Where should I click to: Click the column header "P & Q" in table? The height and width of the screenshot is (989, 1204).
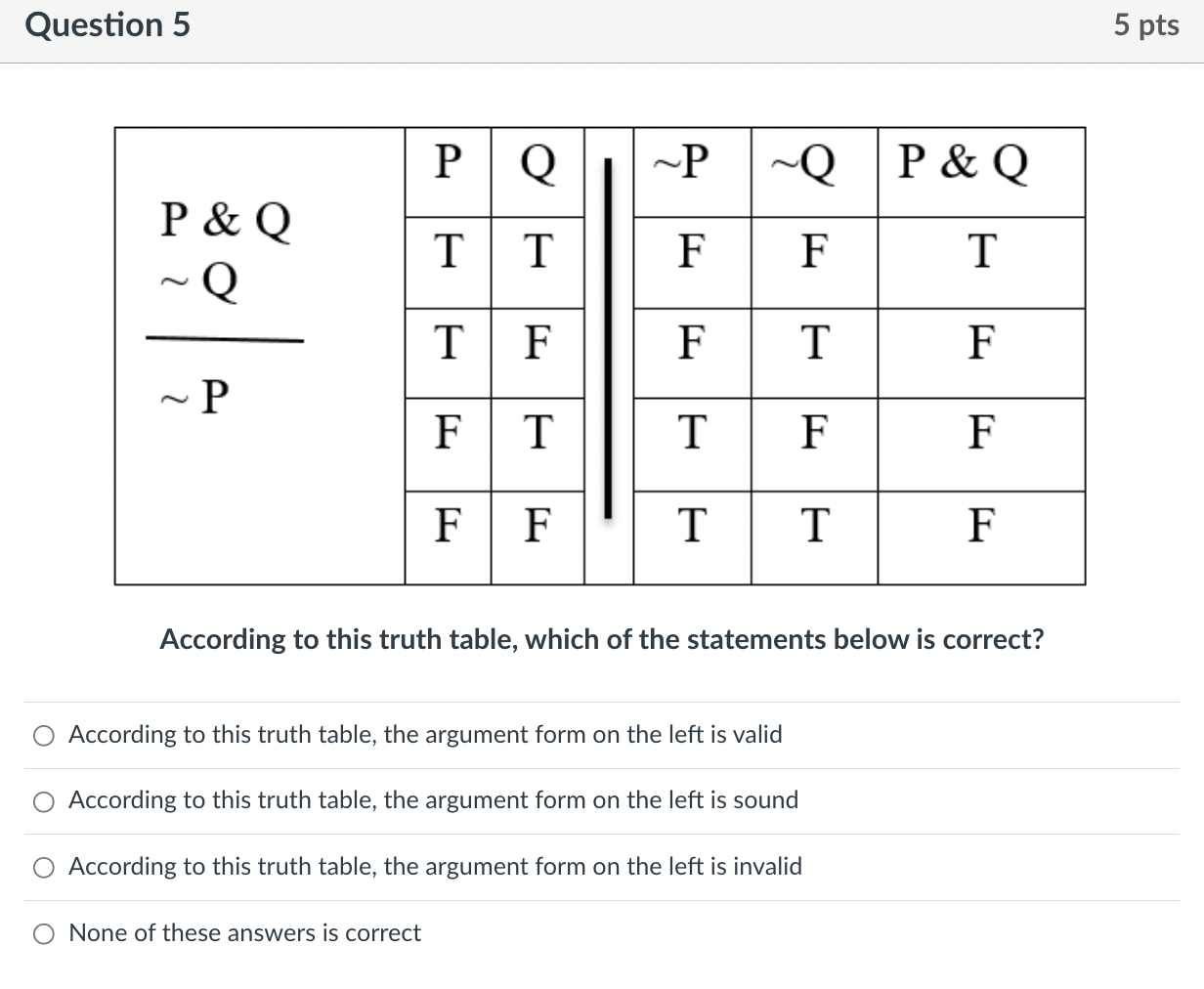tap(980, 164)
